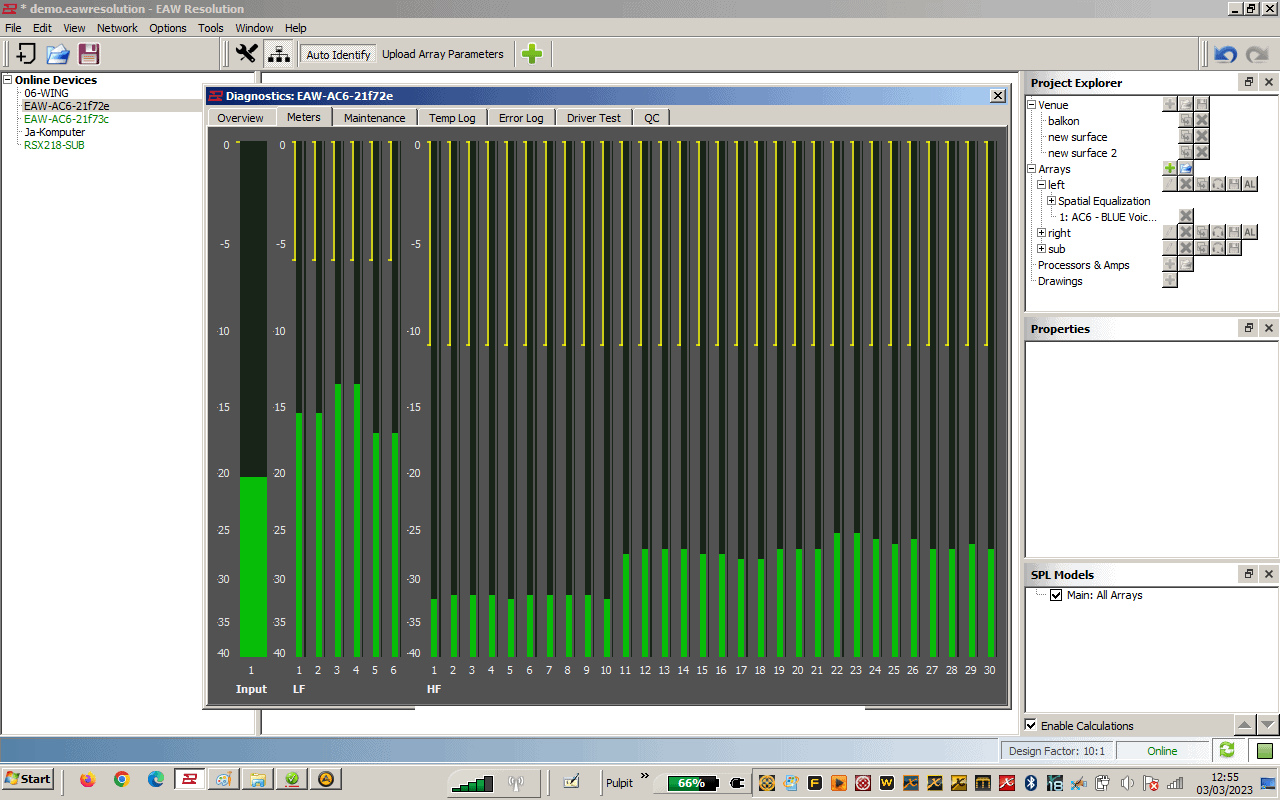Click Upload Array Parameters button
This screenshot has height=800, width=1280.
coord(443,55)
